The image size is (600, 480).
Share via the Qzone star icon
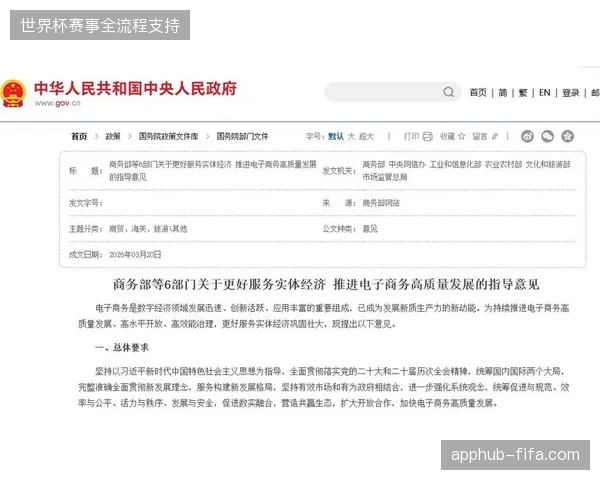pyautogui.click(x=567, y=136)
